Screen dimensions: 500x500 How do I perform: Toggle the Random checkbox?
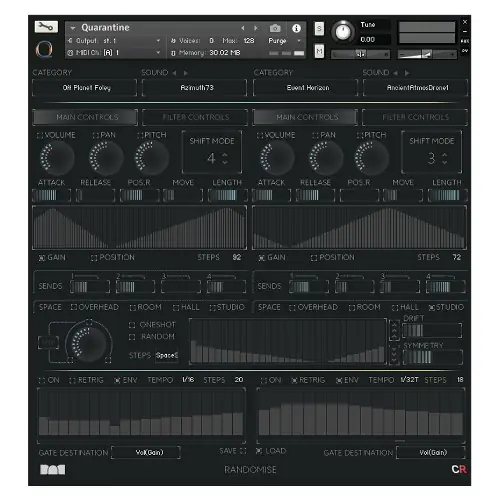tap(132, 337)
